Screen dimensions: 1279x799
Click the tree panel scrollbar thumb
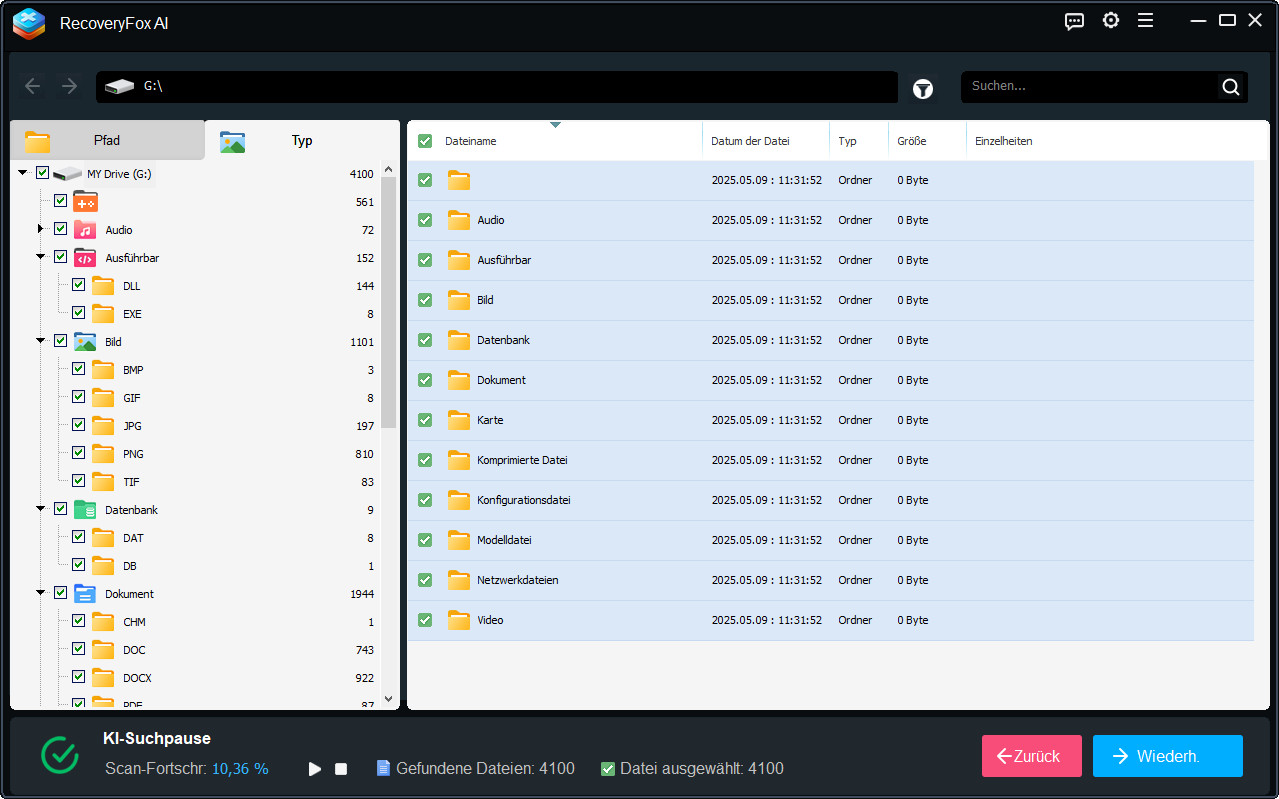[x=389, y=303]
